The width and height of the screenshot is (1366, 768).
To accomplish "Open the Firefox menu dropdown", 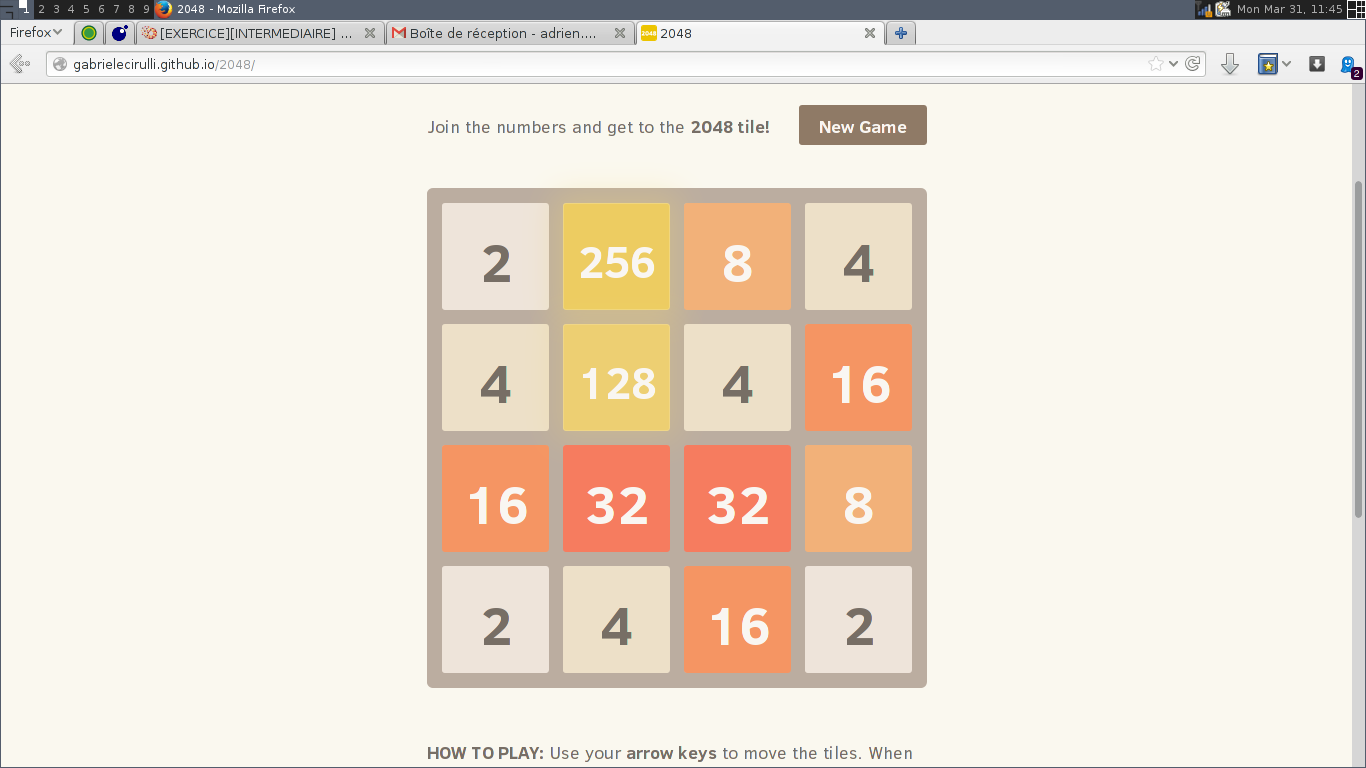I will 35,32.
